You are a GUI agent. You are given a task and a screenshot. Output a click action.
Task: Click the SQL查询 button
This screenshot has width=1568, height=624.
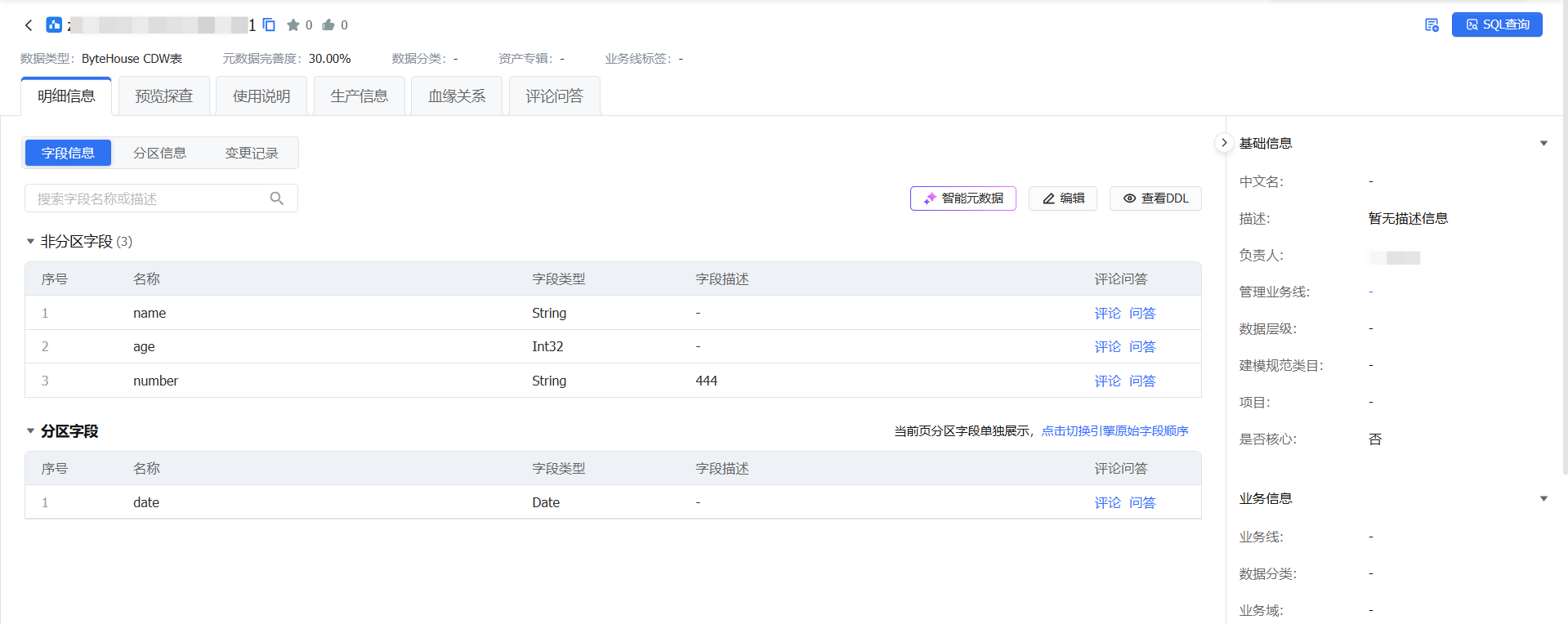(1497, 25)
